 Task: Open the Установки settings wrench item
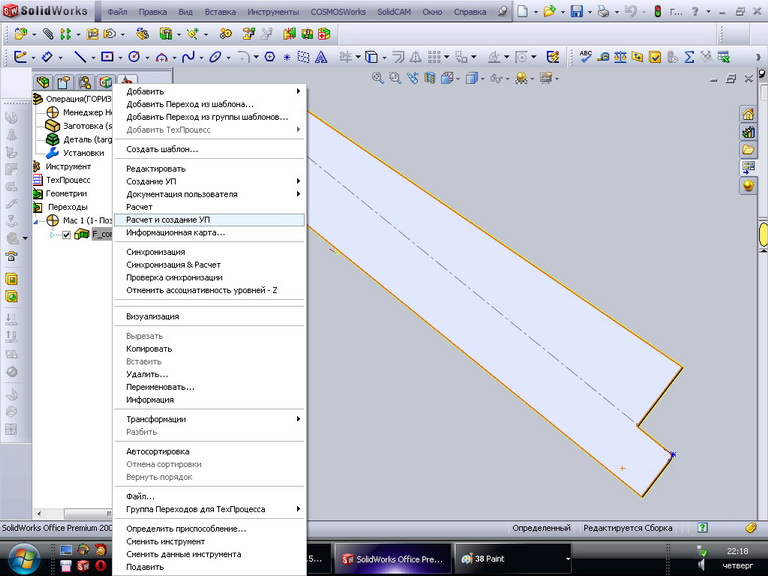click(x=83, y=153)
